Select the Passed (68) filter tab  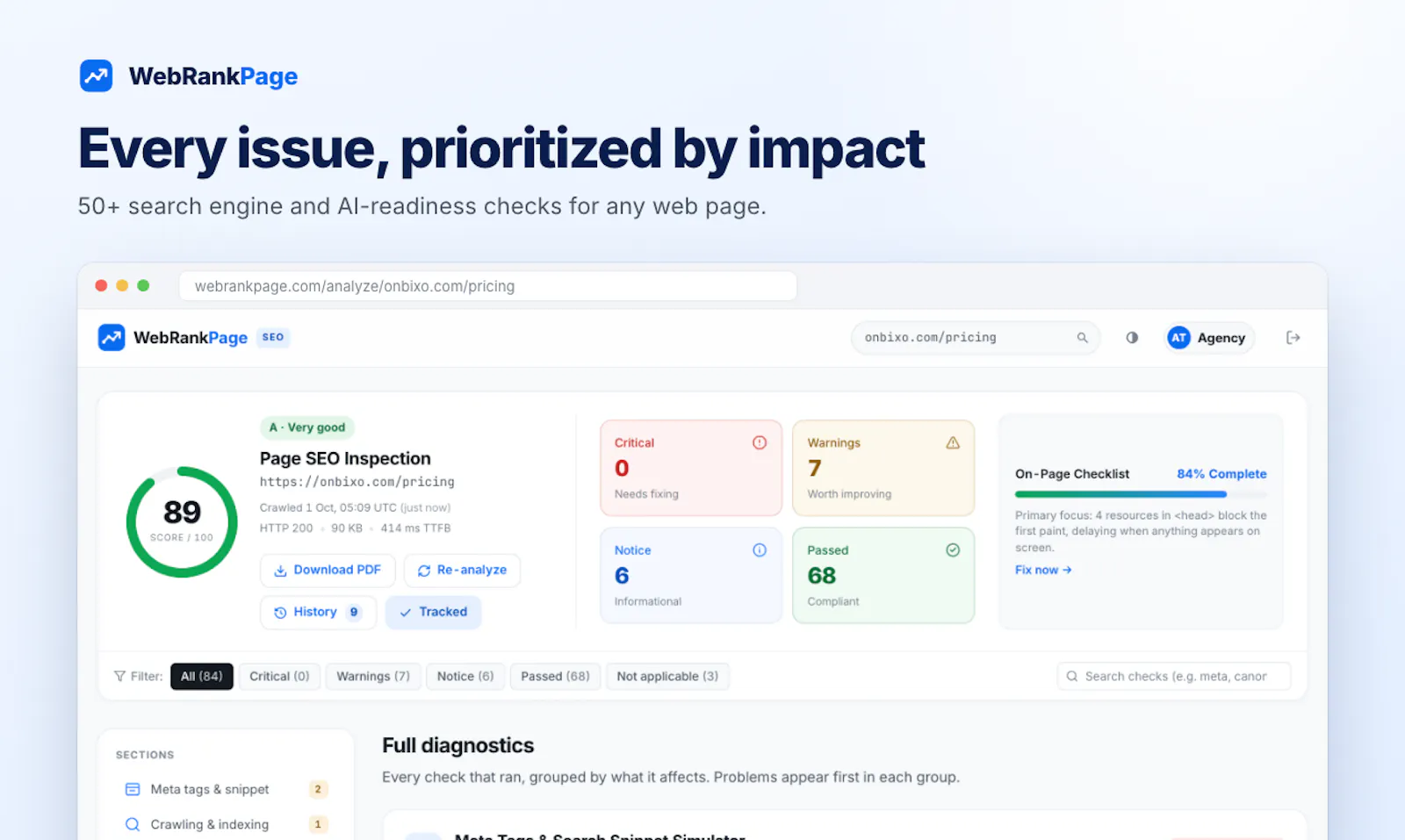[555, 677]
